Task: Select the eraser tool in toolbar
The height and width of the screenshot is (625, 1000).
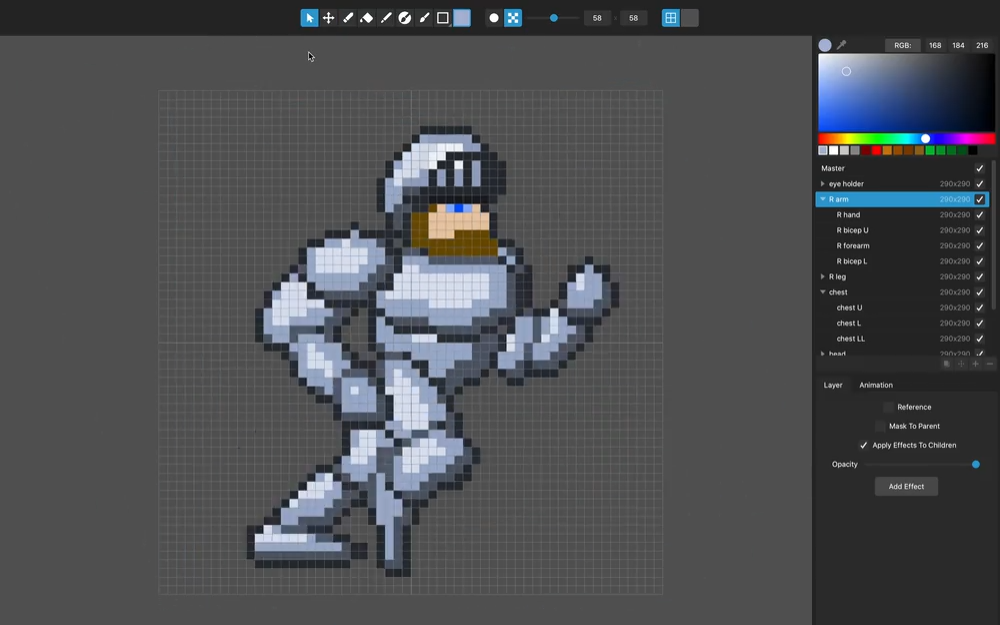Action: coord(366,18)
